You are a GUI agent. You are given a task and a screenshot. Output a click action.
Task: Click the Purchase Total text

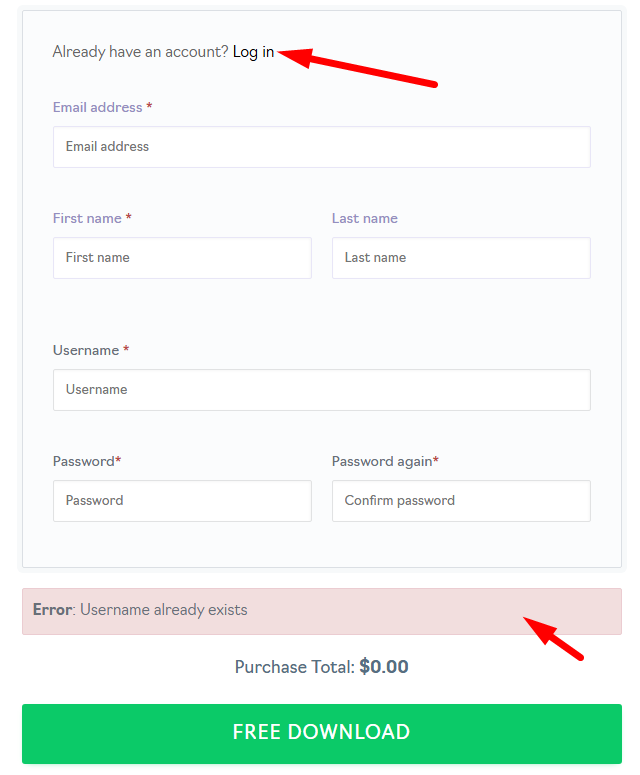coord(294,667)
